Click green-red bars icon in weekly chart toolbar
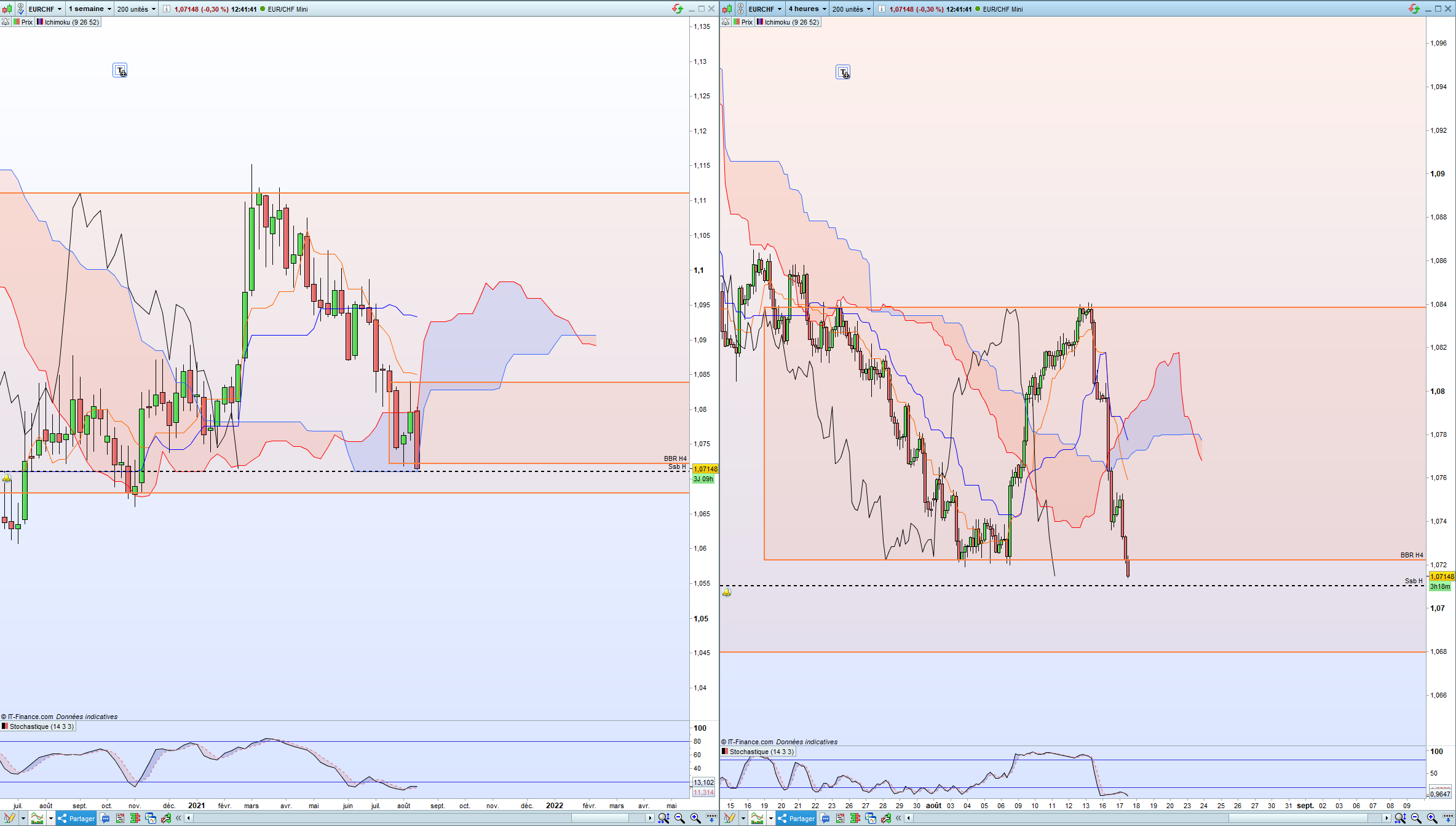Viewport: 1456px width, 826px height. [135, 818]
